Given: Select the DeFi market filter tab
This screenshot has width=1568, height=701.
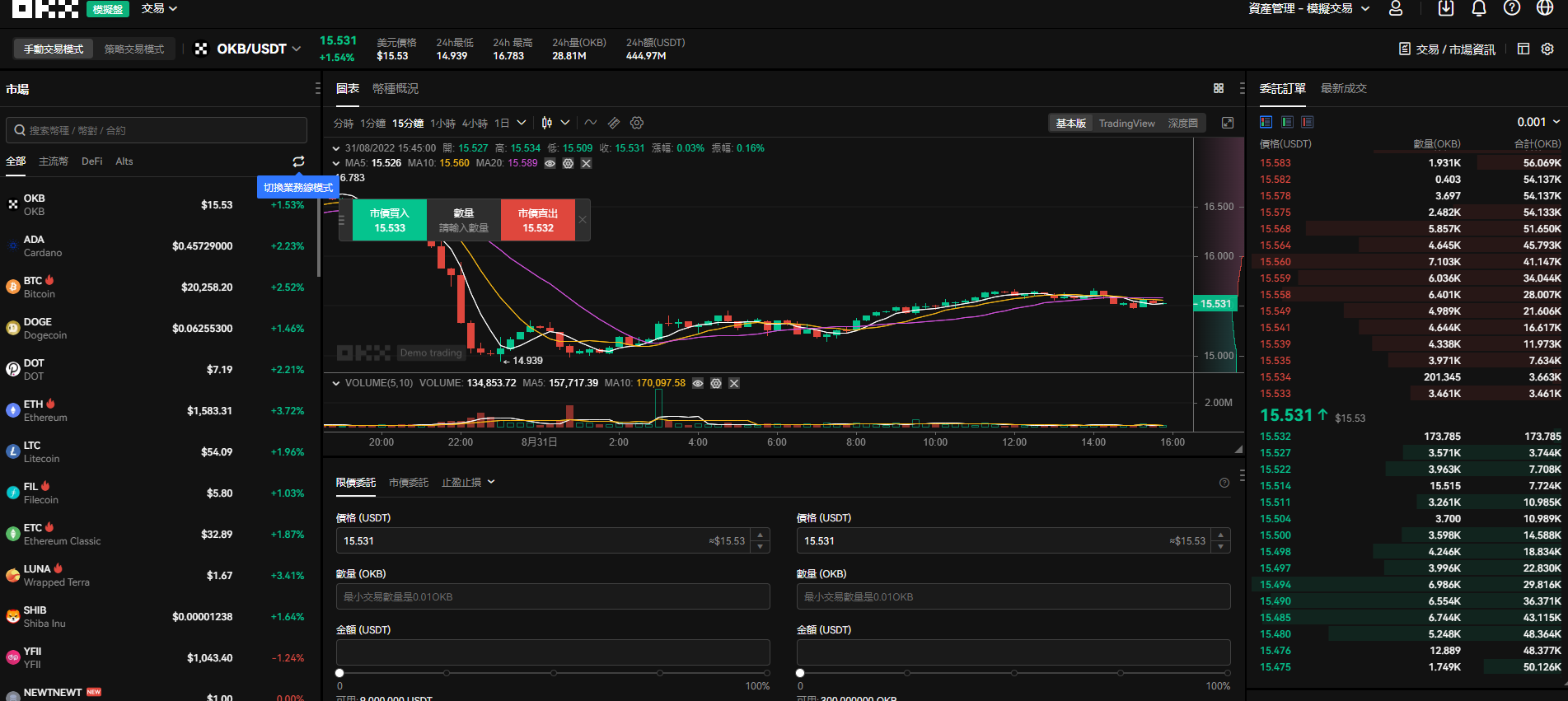Looking at the screenshot, I should [92, 161].
